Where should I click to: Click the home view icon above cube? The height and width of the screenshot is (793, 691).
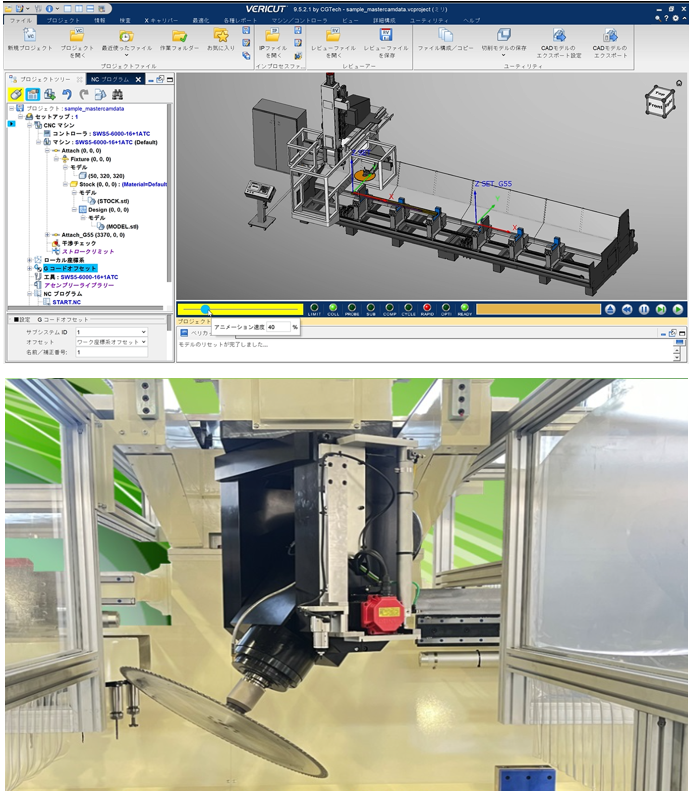[x=679, y=82]
